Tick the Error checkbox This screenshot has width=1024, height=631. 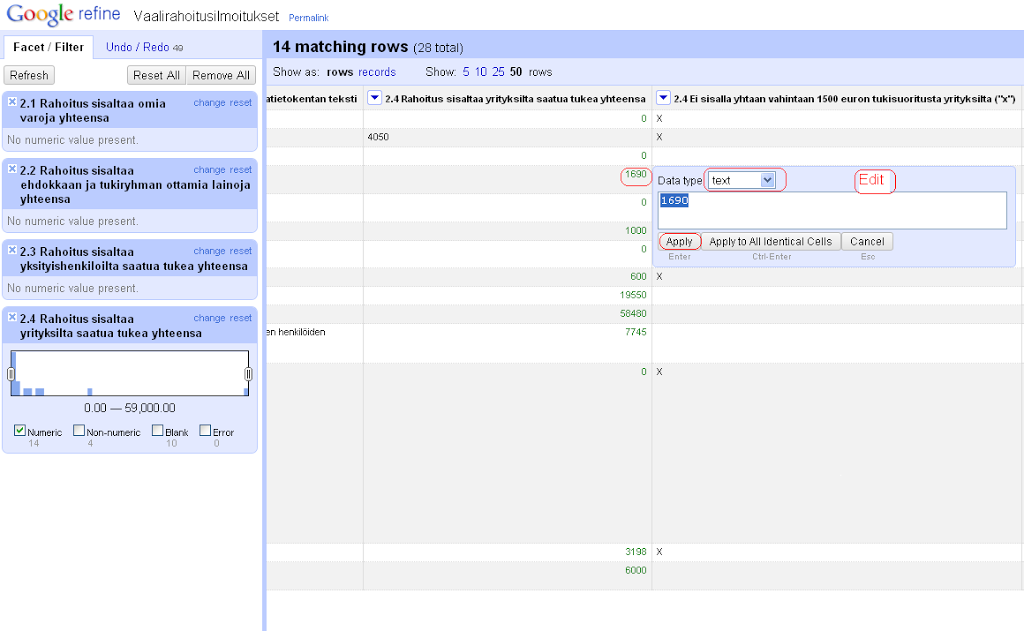[x=205, y=431]
